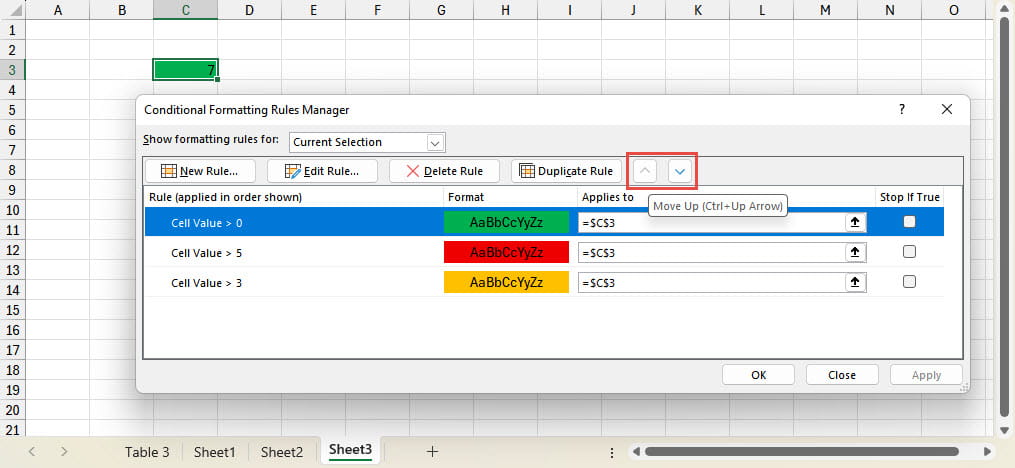Screen dimensions: 1015x468
Task: Enable Stop If True for Cell Value > 0
Action: 909,223
